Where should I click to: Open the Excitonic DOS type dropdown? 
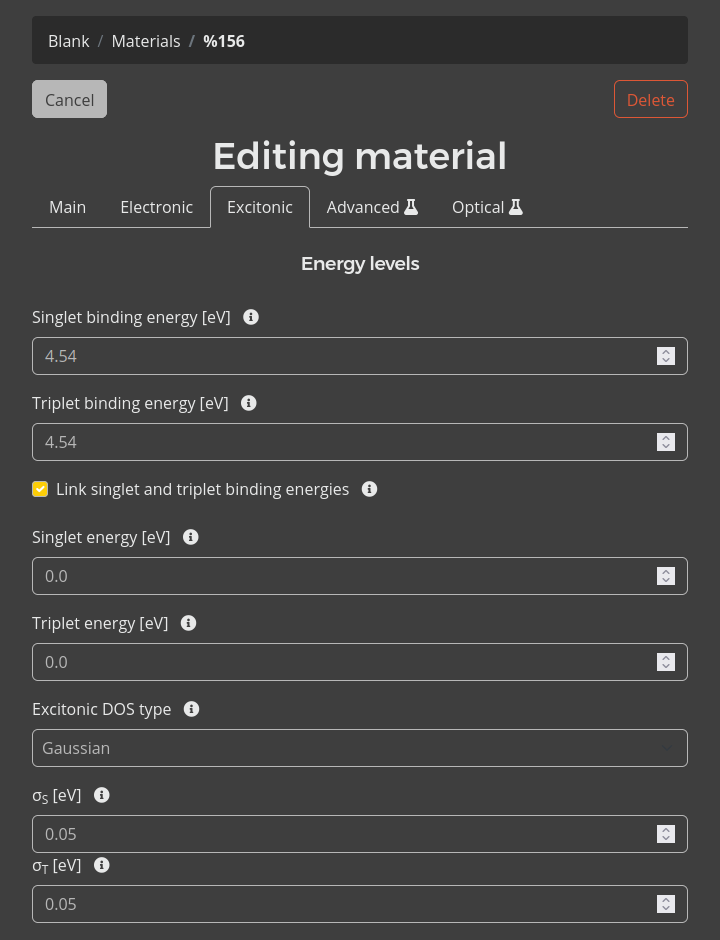tap(359, 748)
